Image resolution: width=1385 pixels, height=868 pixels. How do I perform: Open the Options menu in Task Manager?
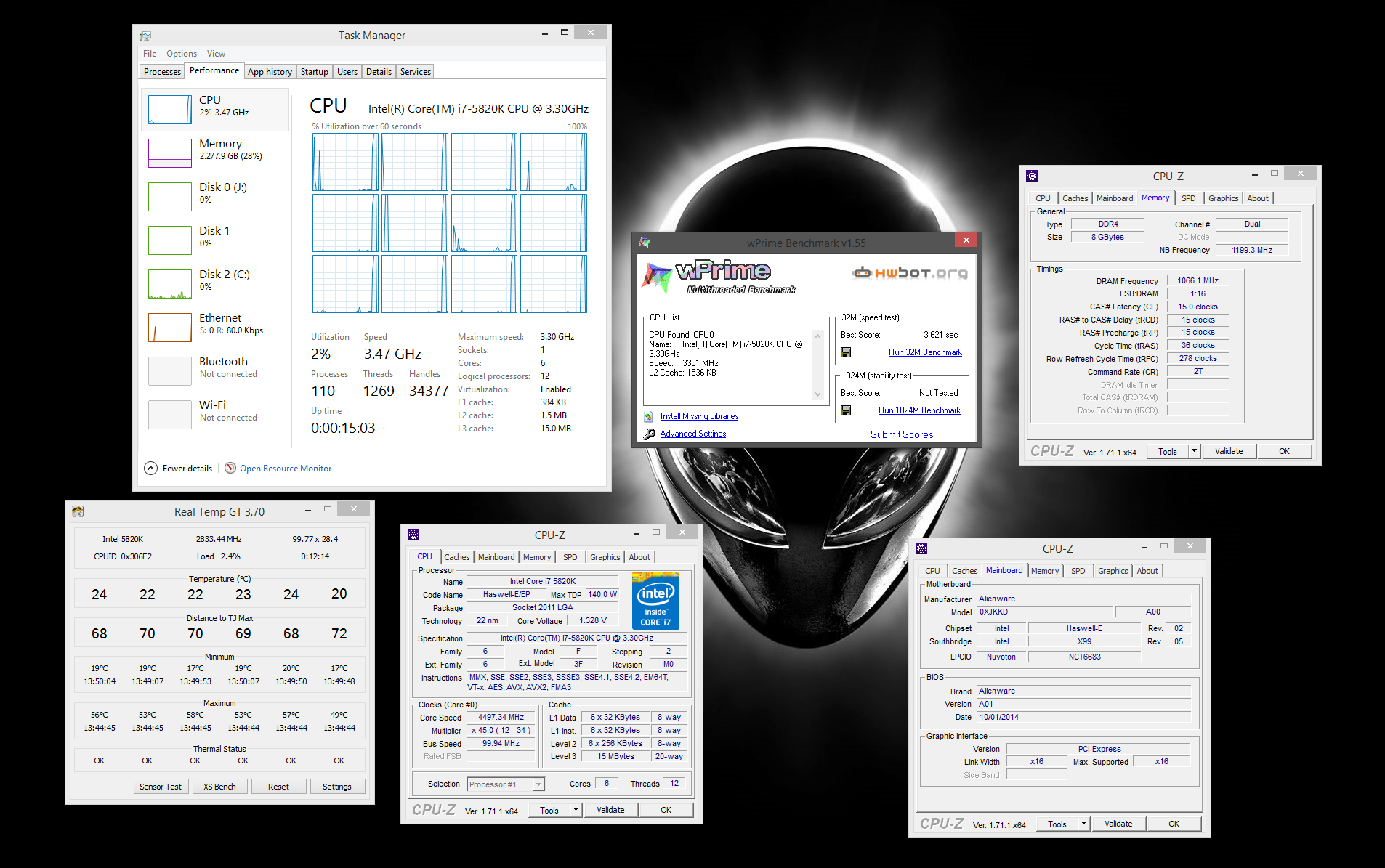click(182, 54)
